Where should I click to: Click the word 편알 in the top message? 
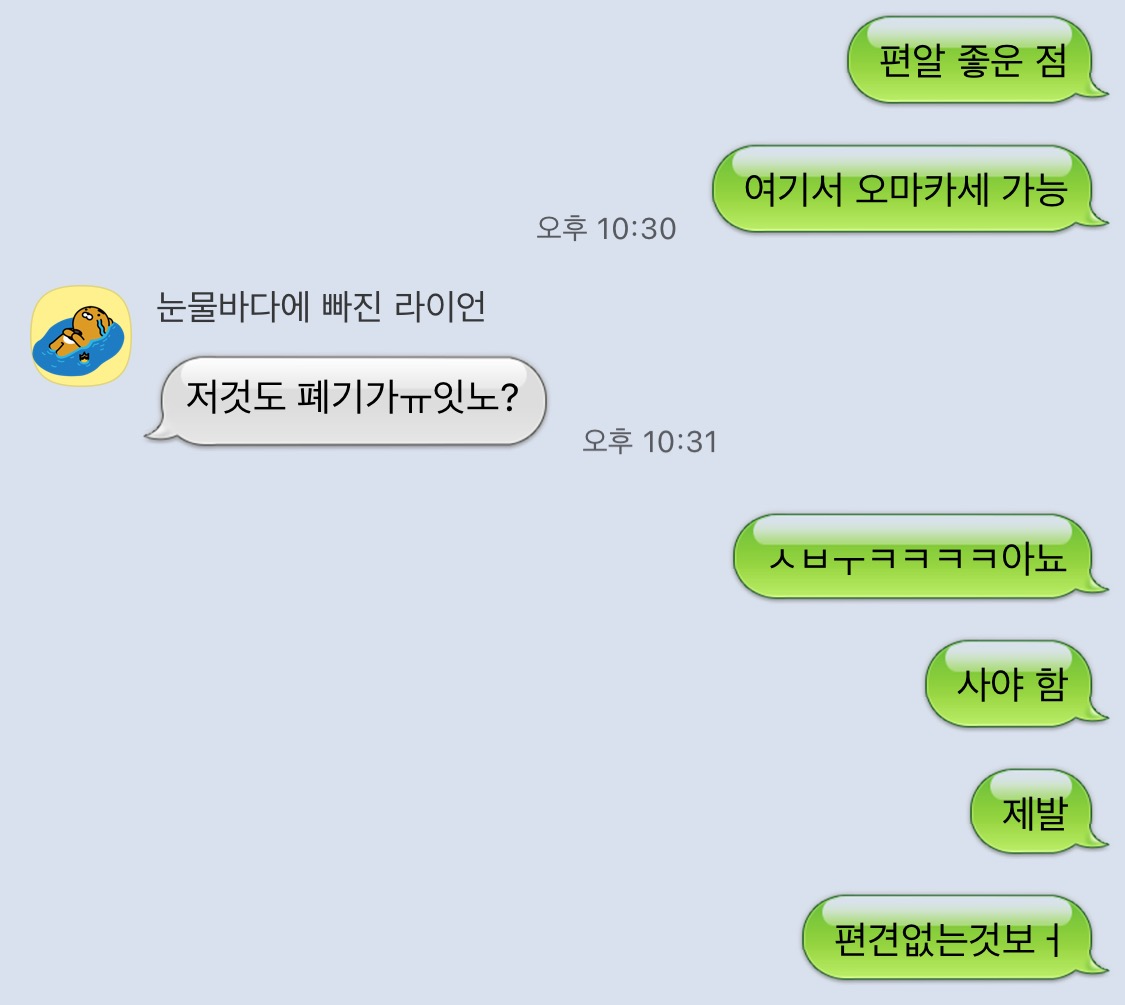tap(911, 60)
